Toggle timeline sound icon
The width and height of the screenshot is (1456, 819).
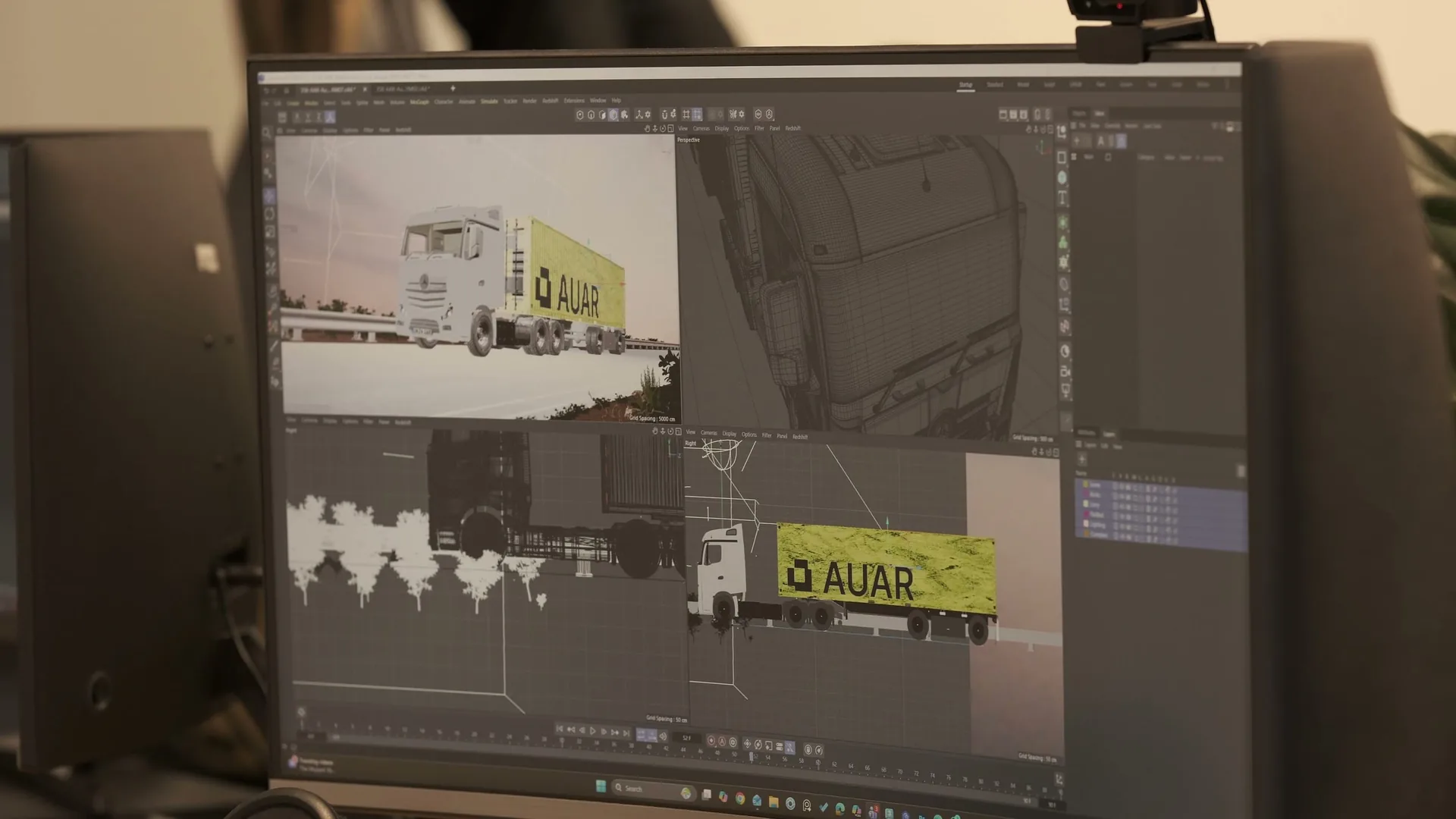(663, 736)
